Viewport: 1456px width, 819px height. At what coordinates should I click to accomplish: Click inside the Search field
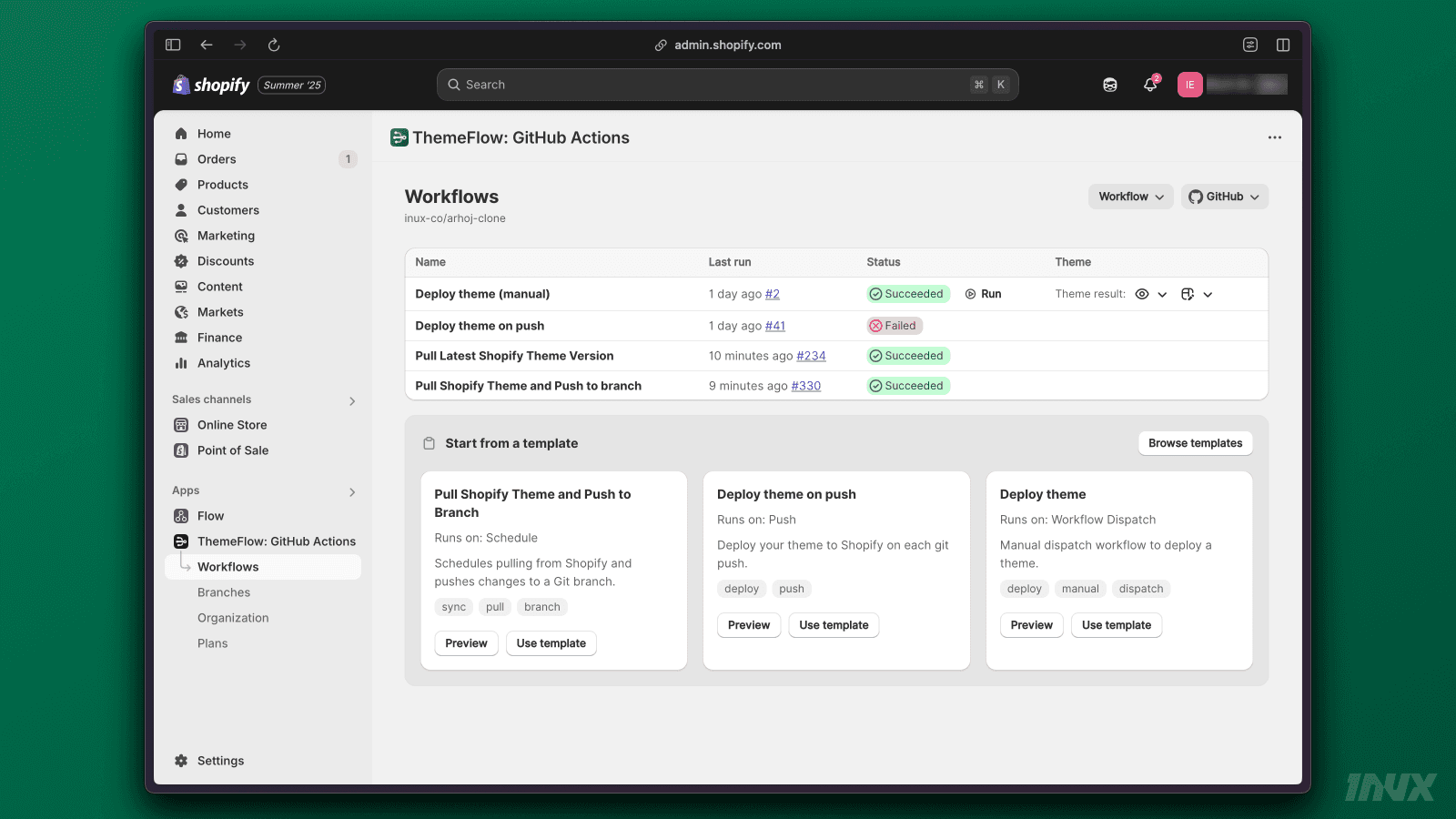[710, 84]
